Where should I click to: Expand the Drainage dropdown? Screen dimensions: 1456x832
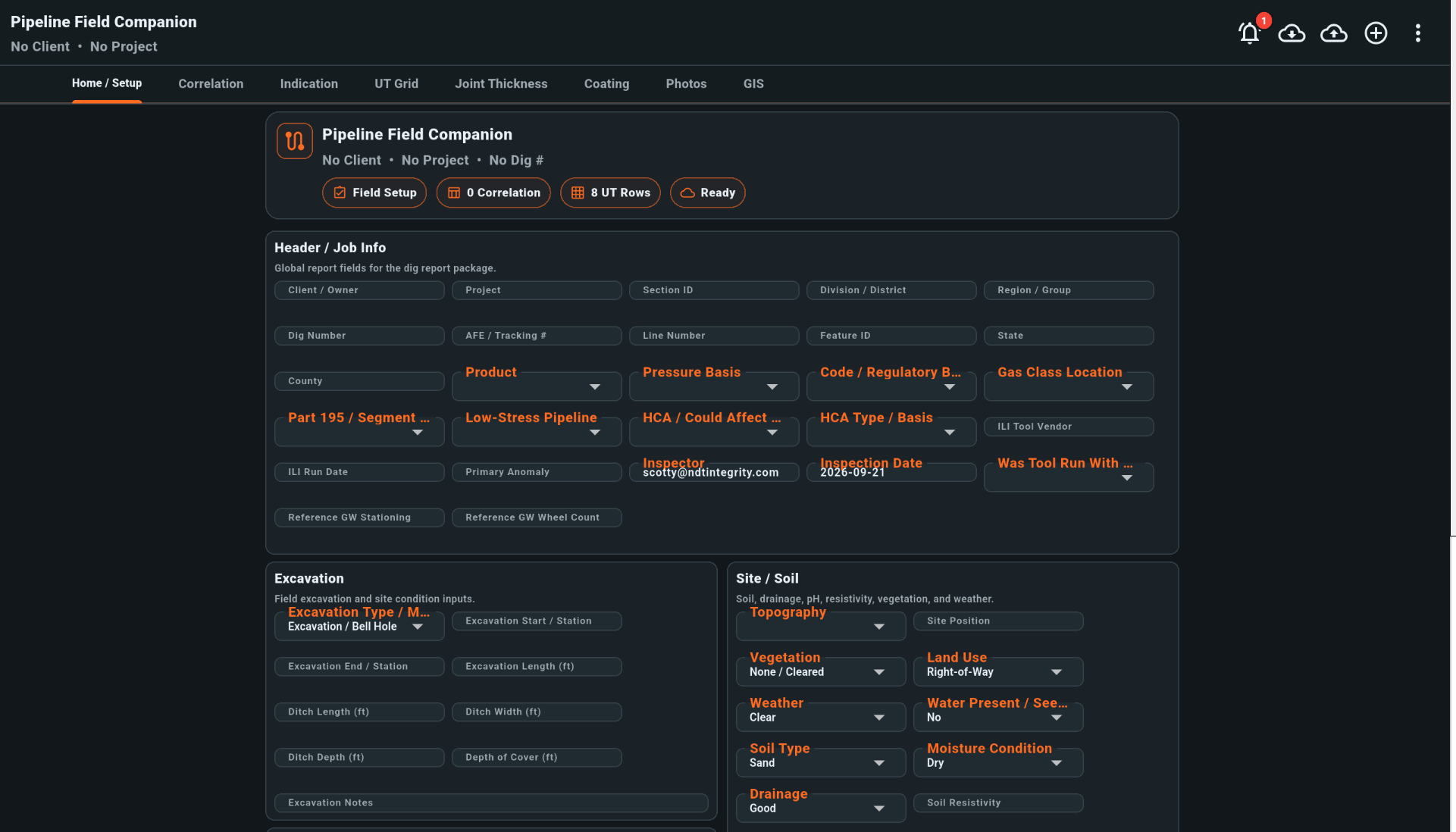tap(821, 808)
